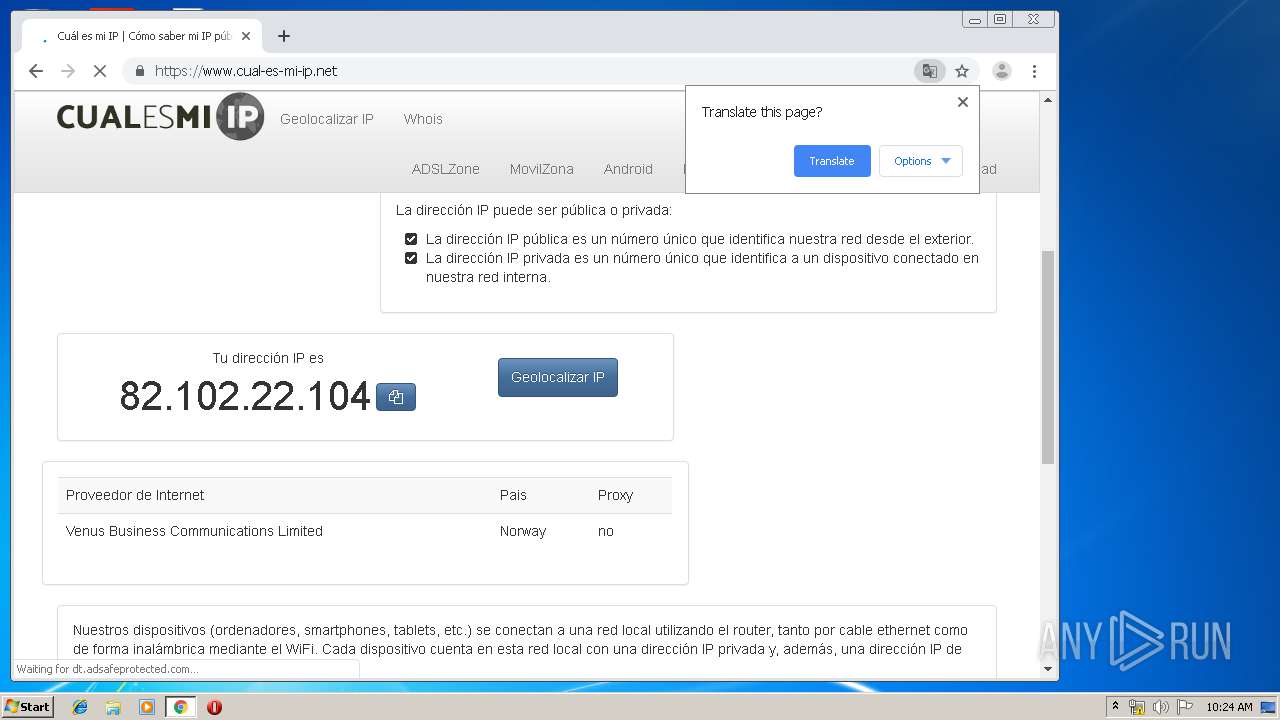Click the network tray icon

(x=1137, y=707)
